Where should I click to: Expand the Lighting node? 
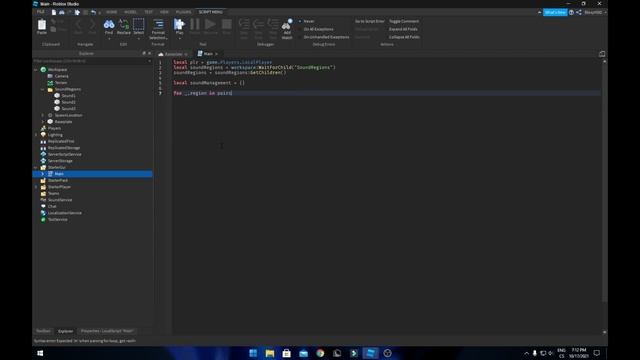coord(36,135)
